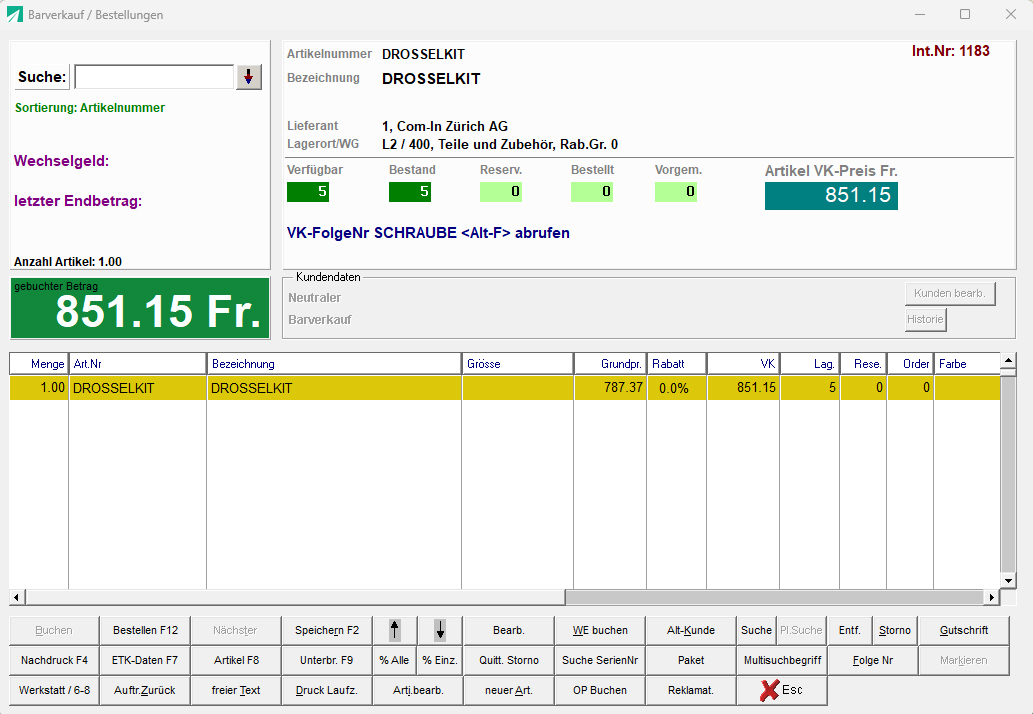Click Quitt. Storno button
Screen dimensions: 1033x714
pos(509,660)
